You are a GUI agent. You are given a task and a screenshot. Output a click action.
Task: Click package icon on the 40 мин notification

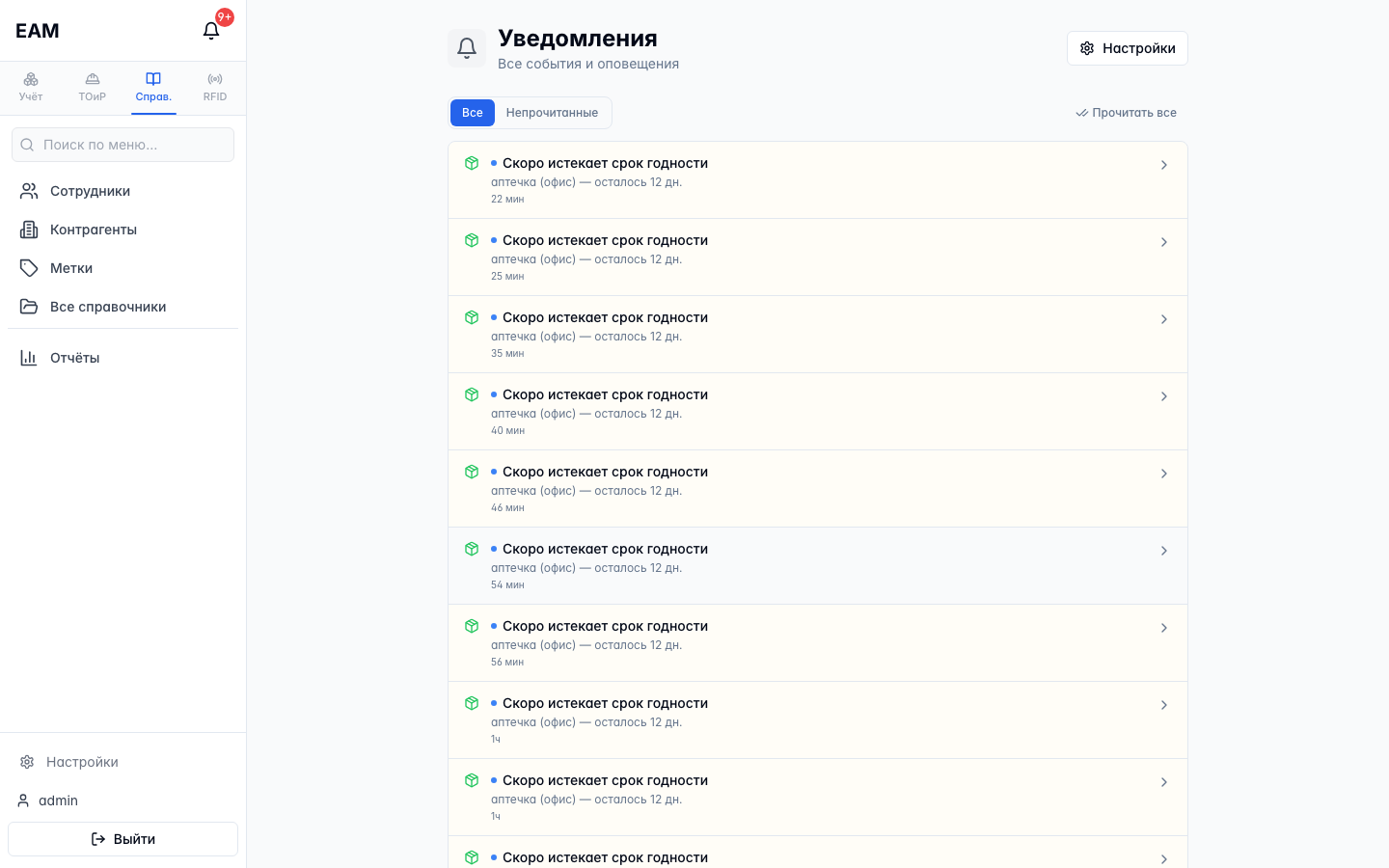(472, 394)
